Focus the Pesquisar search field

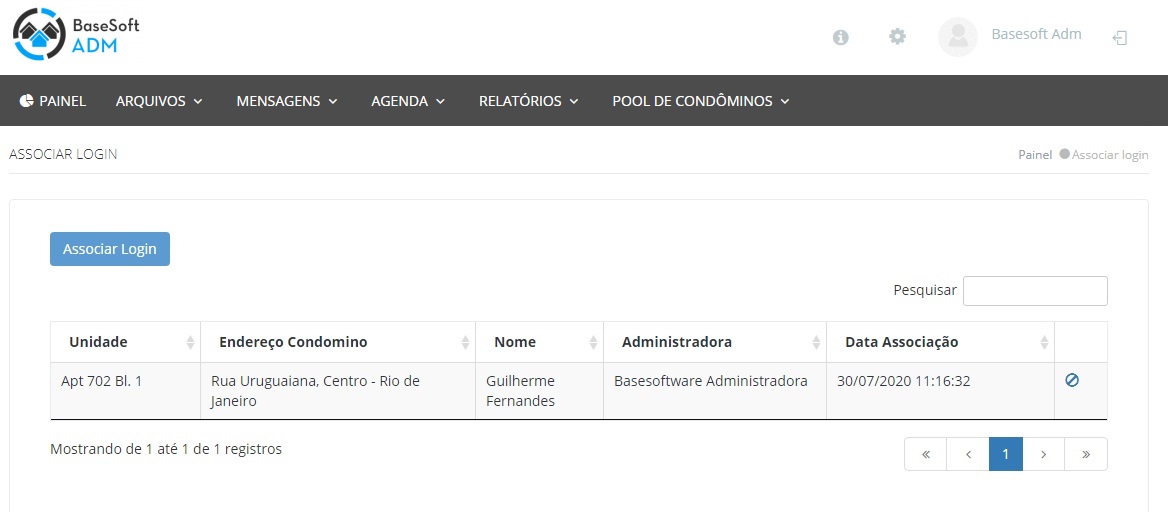(x=1034, y=291)
